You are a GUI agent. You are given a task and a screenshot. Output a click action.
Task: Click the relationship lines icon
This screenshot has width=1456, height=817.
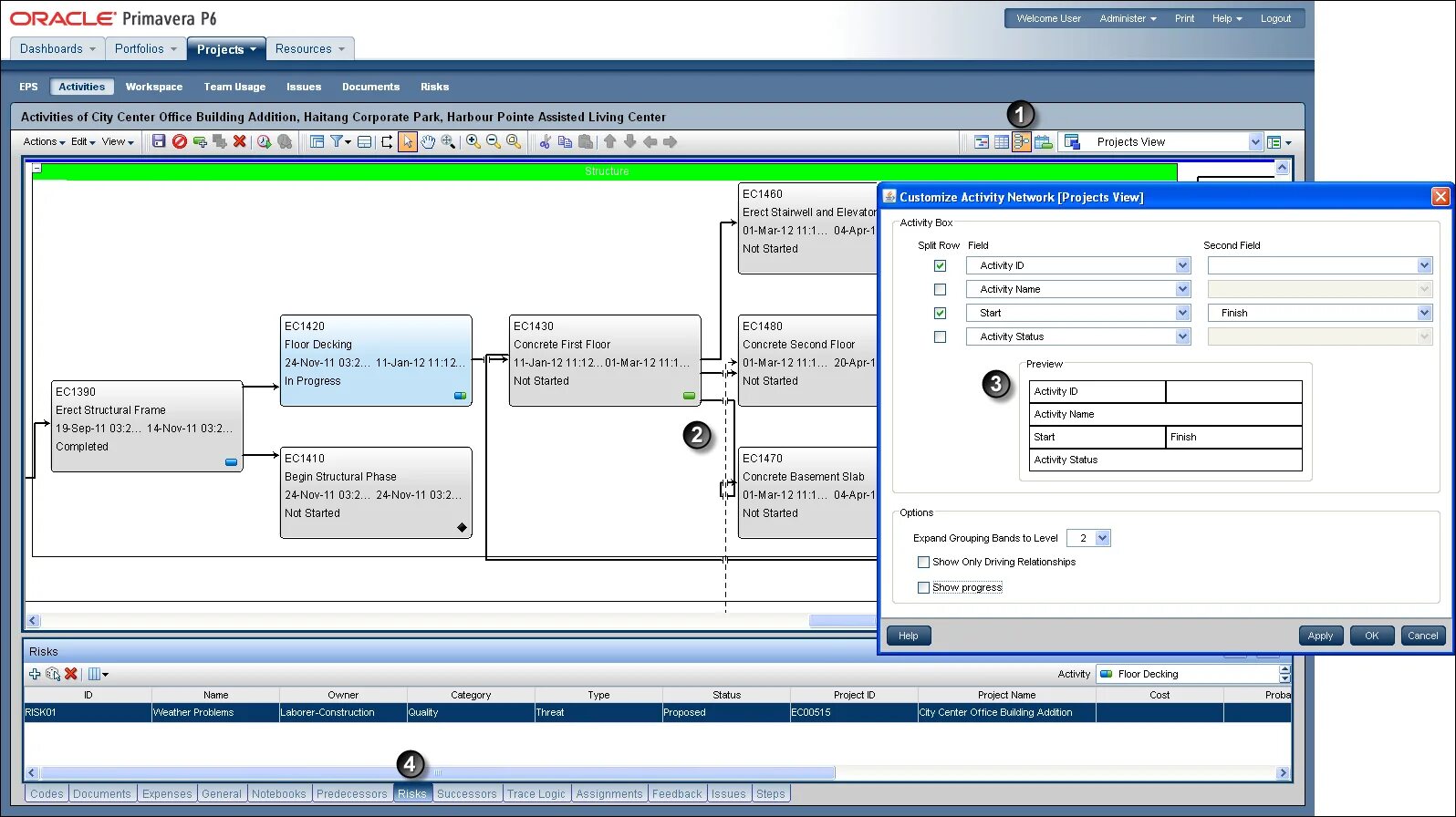click(387, 141)
